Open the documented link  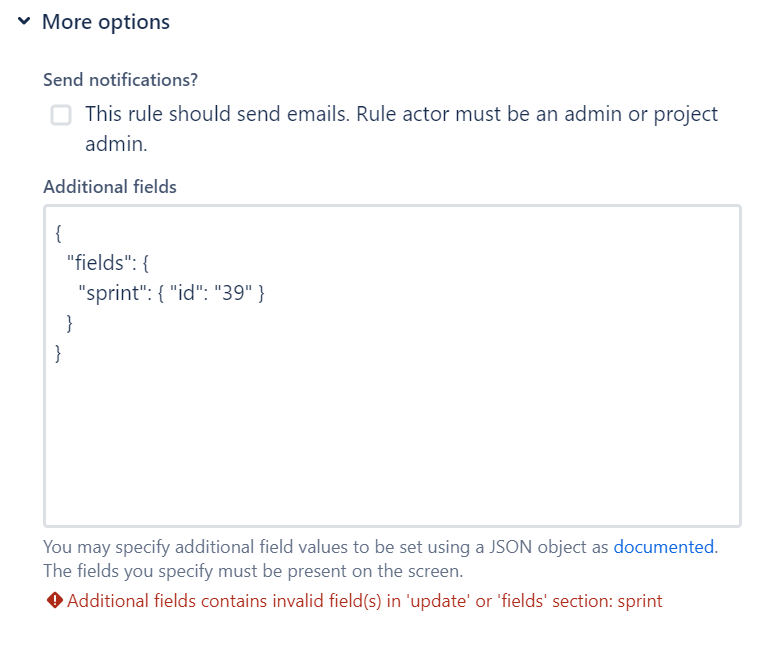[664, 547]
